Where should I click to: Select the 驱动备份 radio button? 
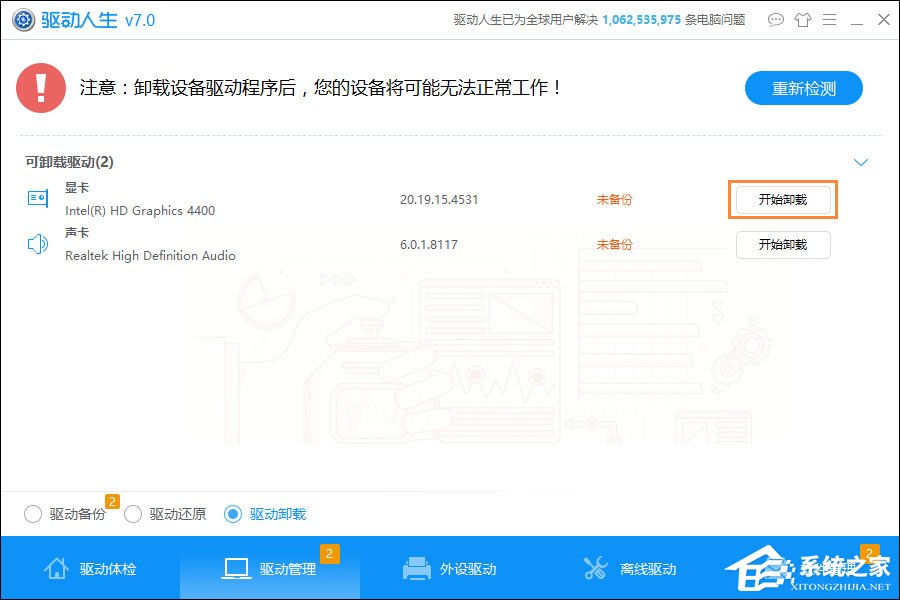33,513
